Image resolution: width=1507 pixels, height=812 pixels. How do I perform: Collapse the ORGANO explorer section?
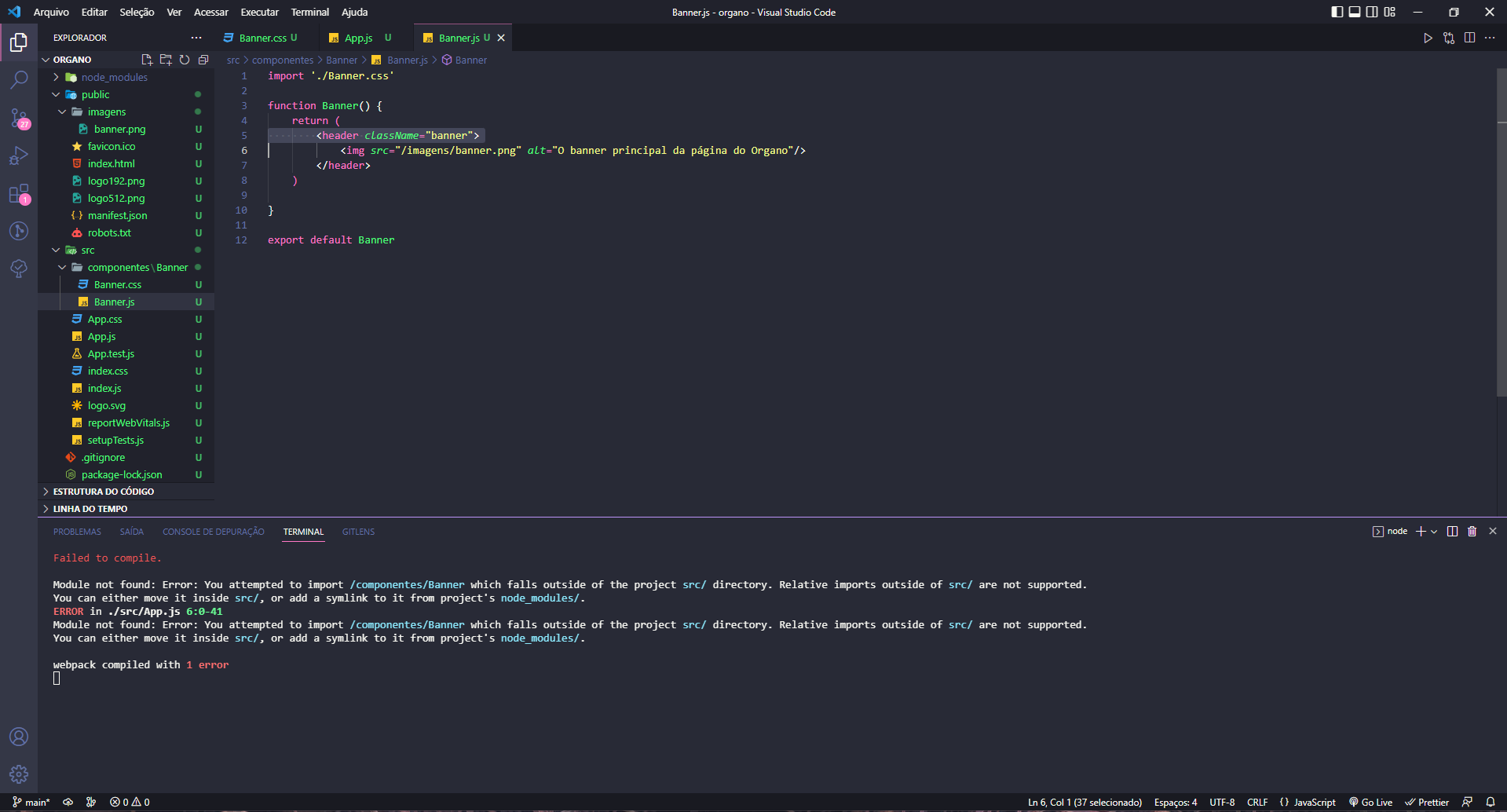click(x=72, y=60)
